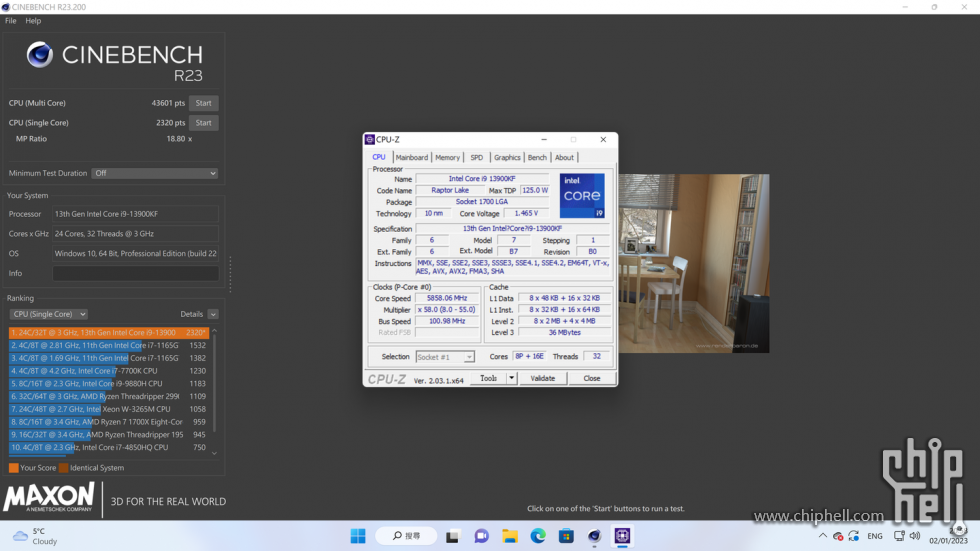Screen dimensions: 980x551
Task: Show hidden system tray icons
Action: 823,536
